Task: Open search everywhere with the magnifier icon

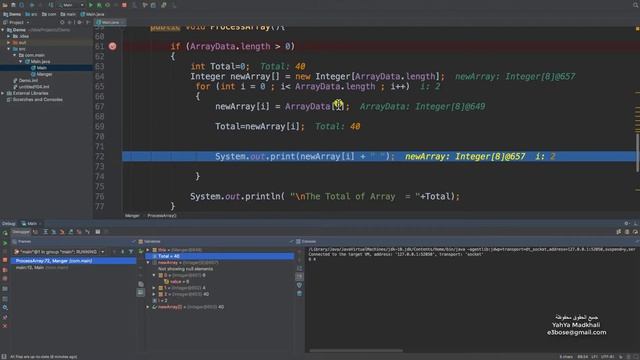Action: [636, 5]
